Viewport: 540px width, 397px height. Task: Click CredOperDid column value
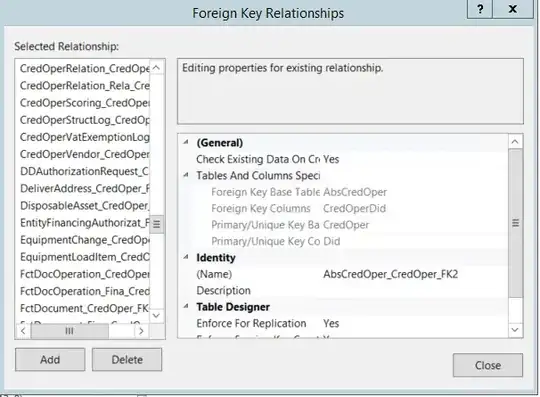(x=354, y=208)
